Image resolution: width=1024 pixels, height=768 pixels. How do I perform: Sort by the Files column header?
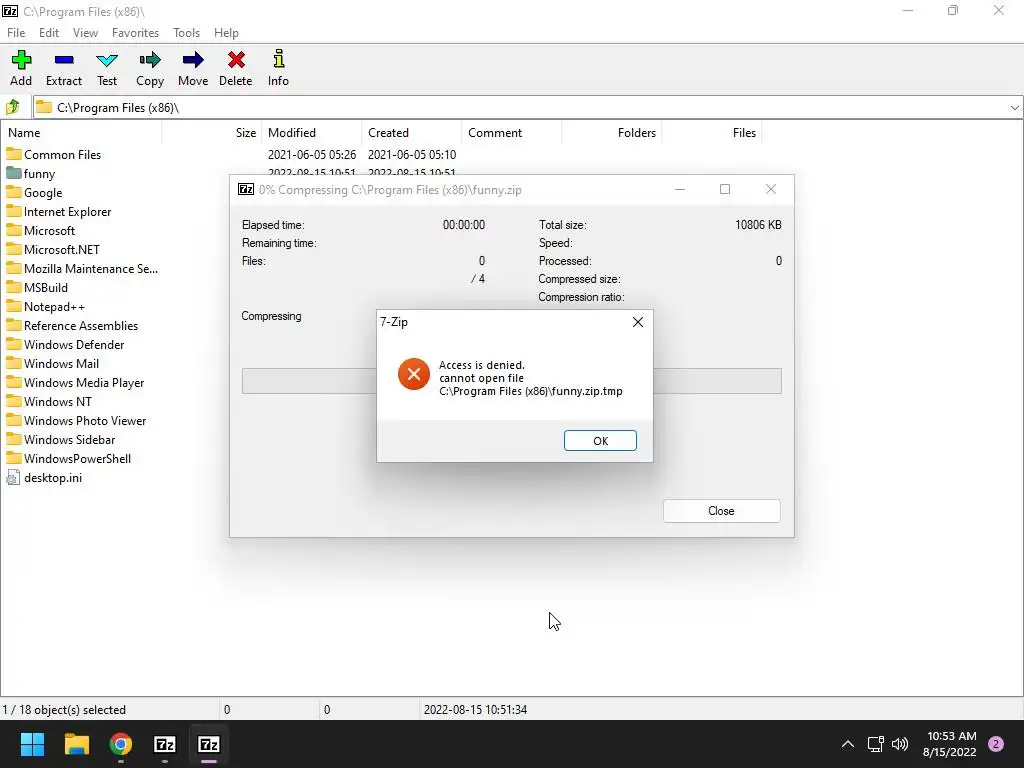(712, 133)
